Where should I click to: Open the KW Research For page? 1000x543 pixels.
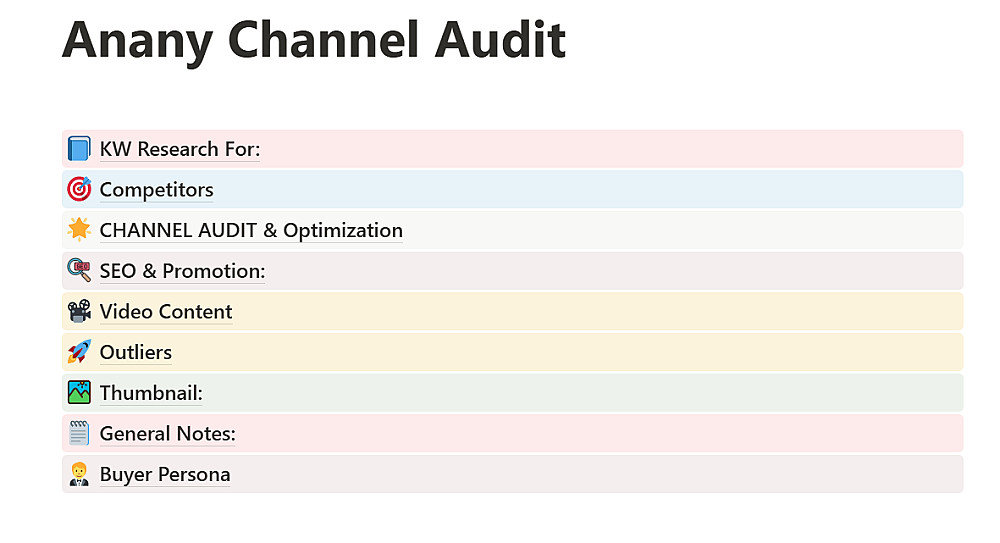pyautogui.click(x=180, y=149)
